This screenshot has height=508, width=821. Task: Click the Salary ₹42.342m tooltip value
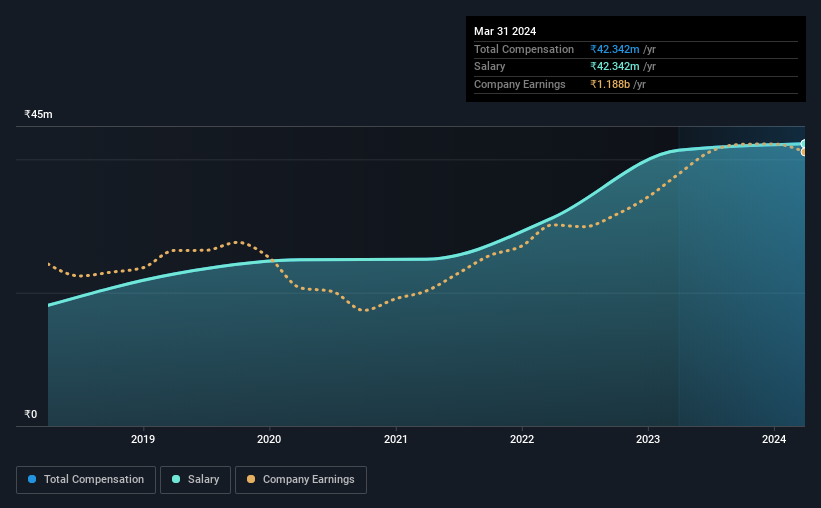tap(615, 67)
